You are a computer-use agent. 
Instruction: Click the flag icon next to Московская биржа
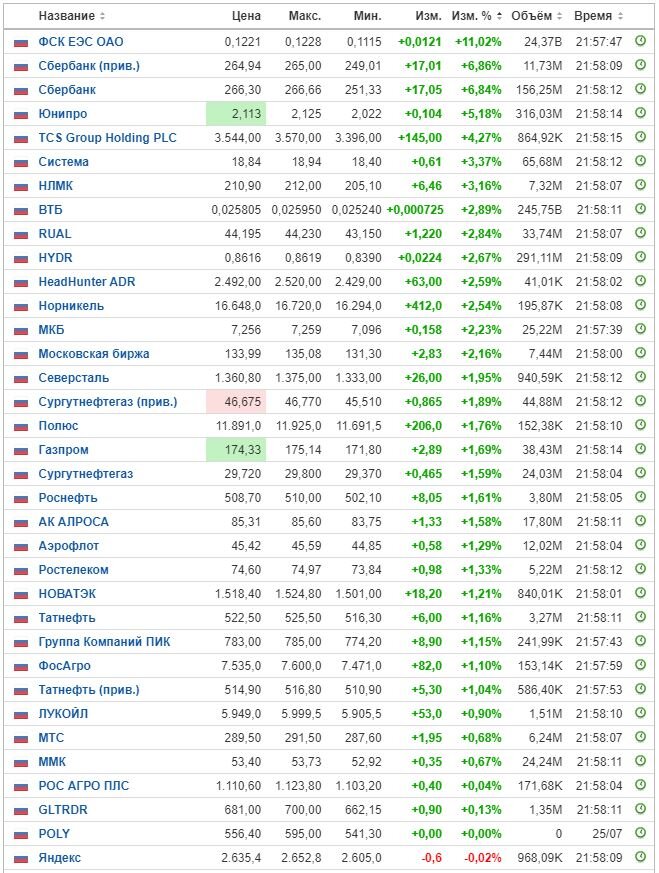[21, 355]
